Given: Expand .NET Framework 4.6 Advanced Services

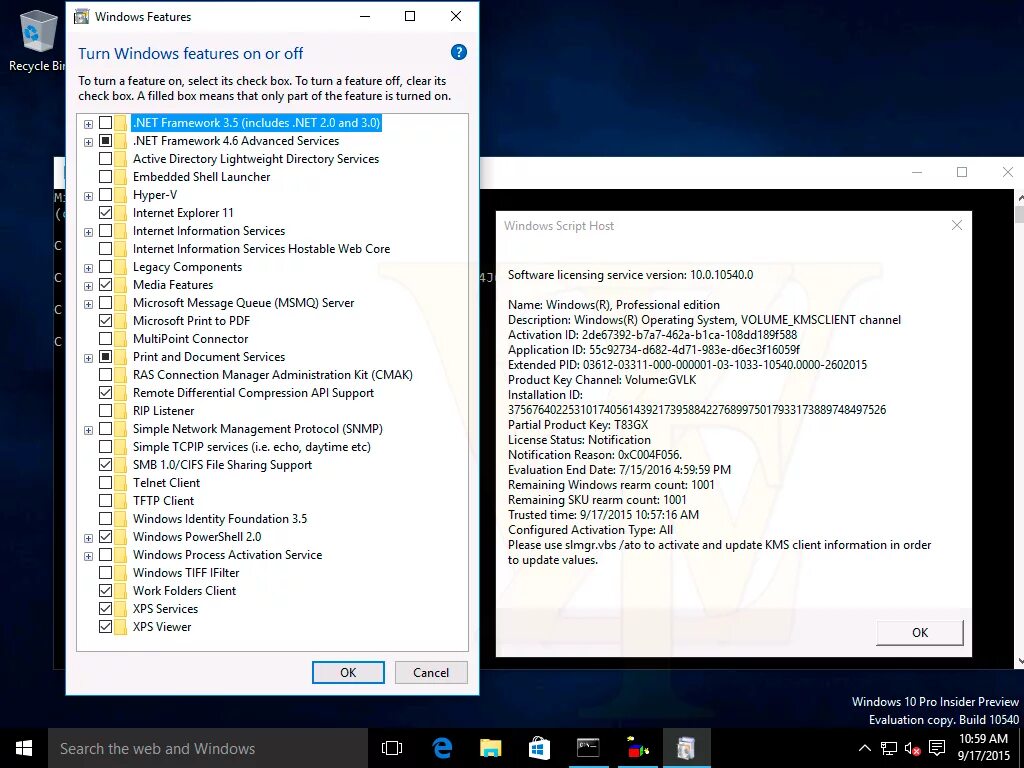Looking at the screenshot, I should [88, 142].
